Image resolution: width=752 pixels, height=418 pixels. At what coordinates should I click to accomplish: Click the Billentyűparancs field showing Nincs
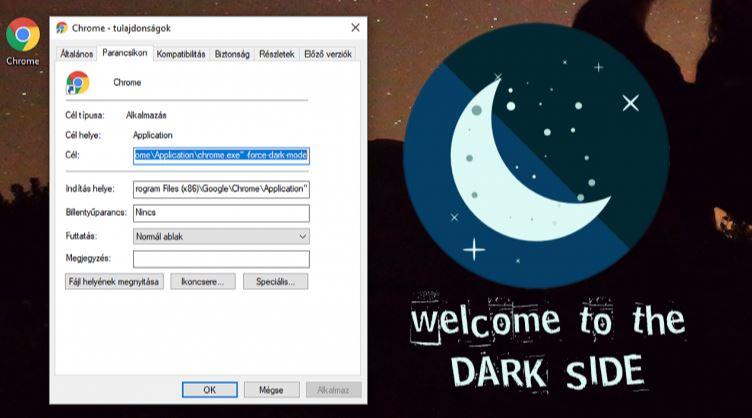pyautogui.click(x=221, y=213)
